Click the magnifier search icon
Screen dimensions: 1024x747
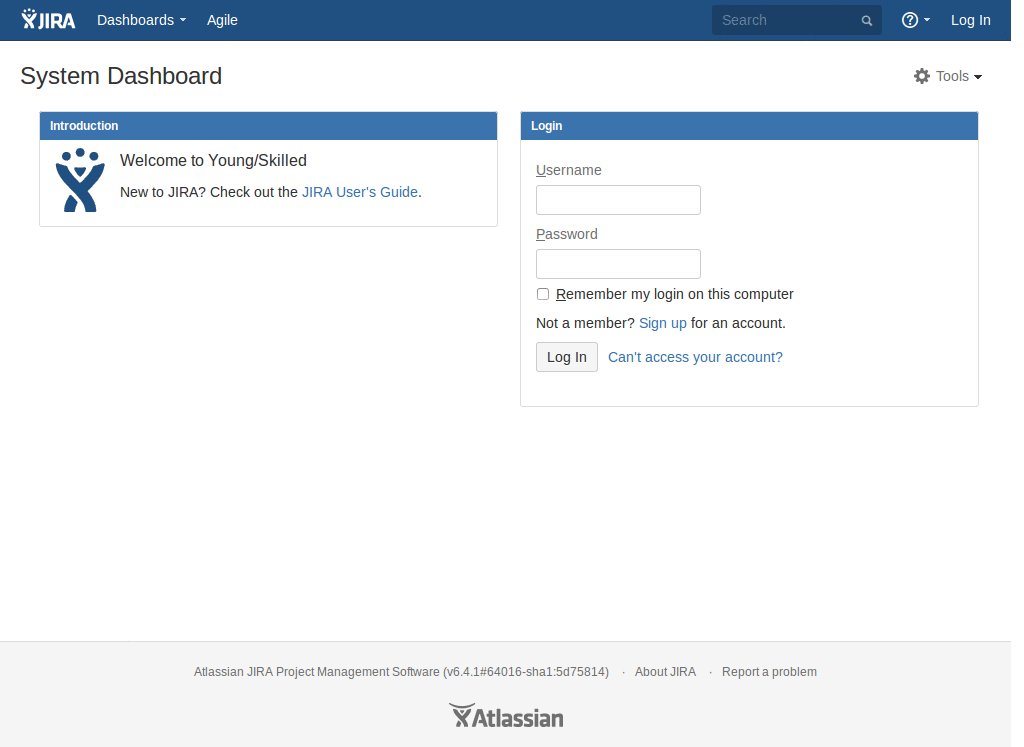(x=867, y=21)
